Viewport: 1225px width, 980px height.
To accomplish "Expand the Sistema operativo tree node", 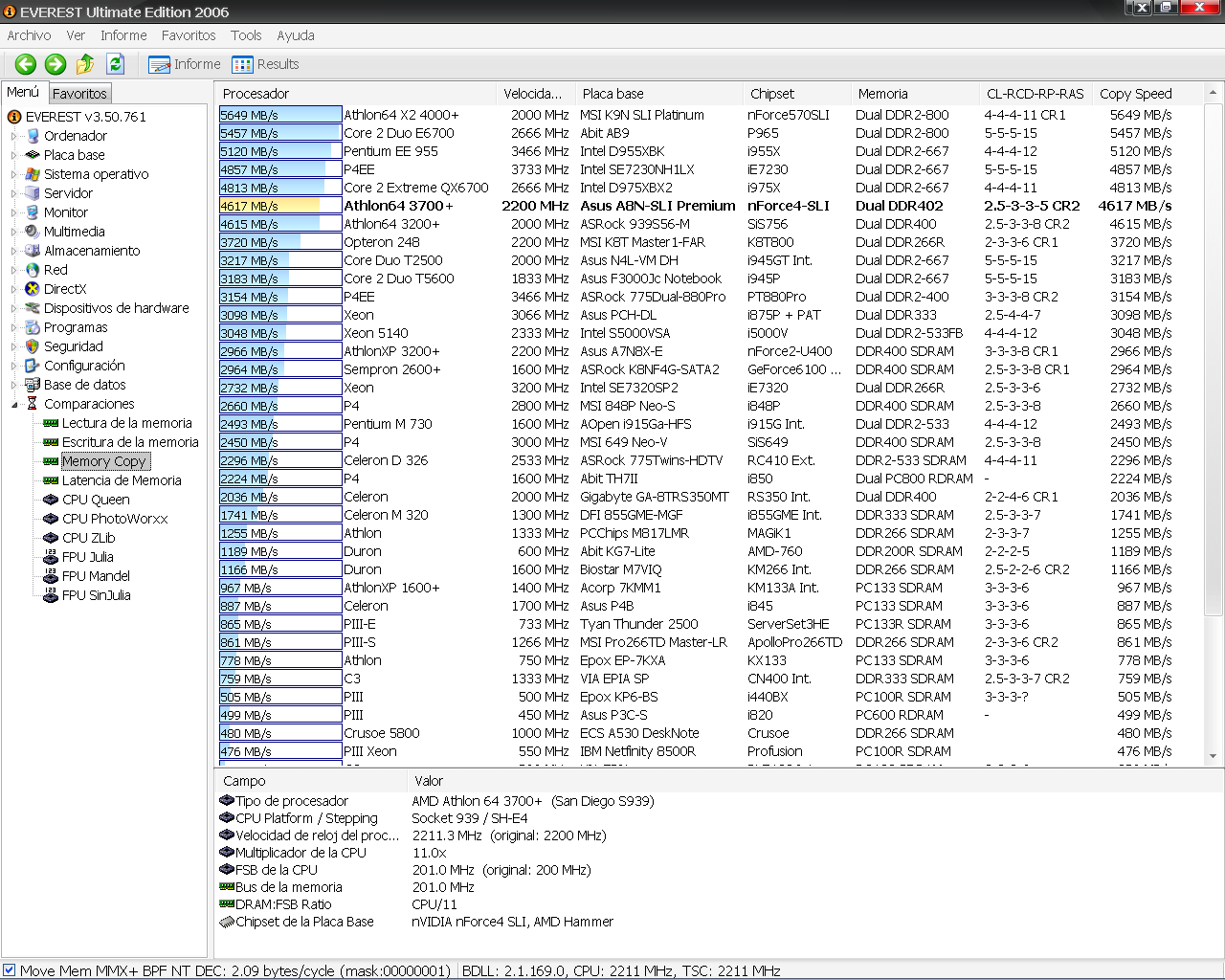I will (14, 174).
